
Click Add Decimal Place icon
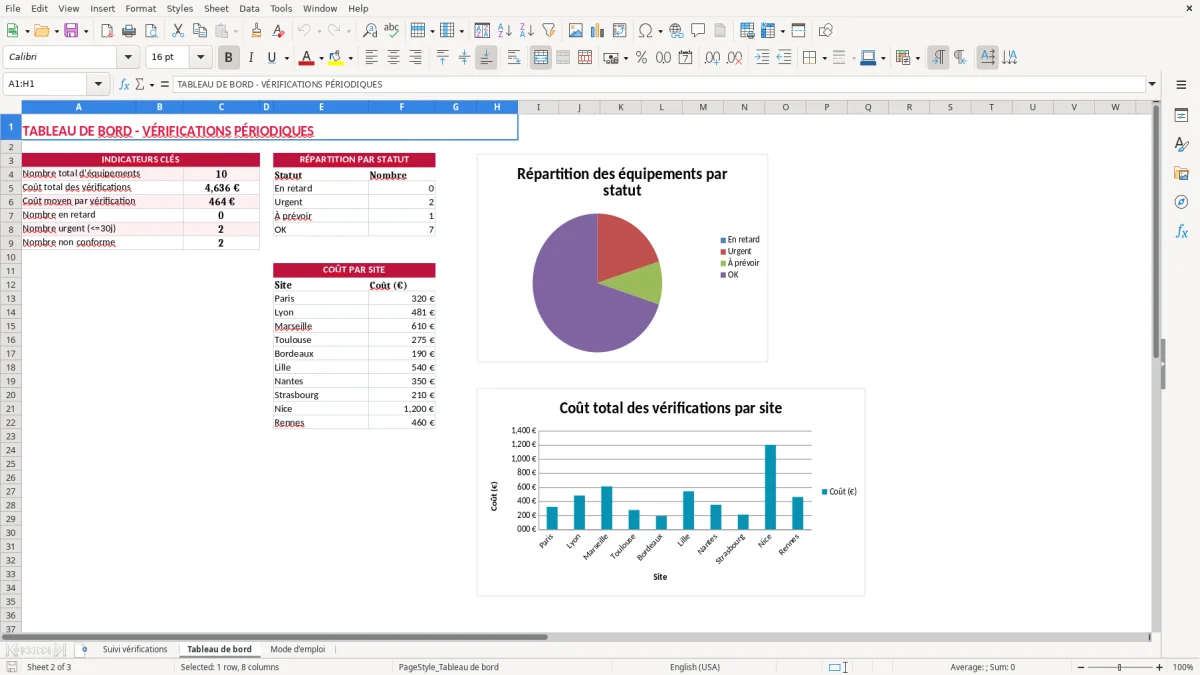(710, 58)
